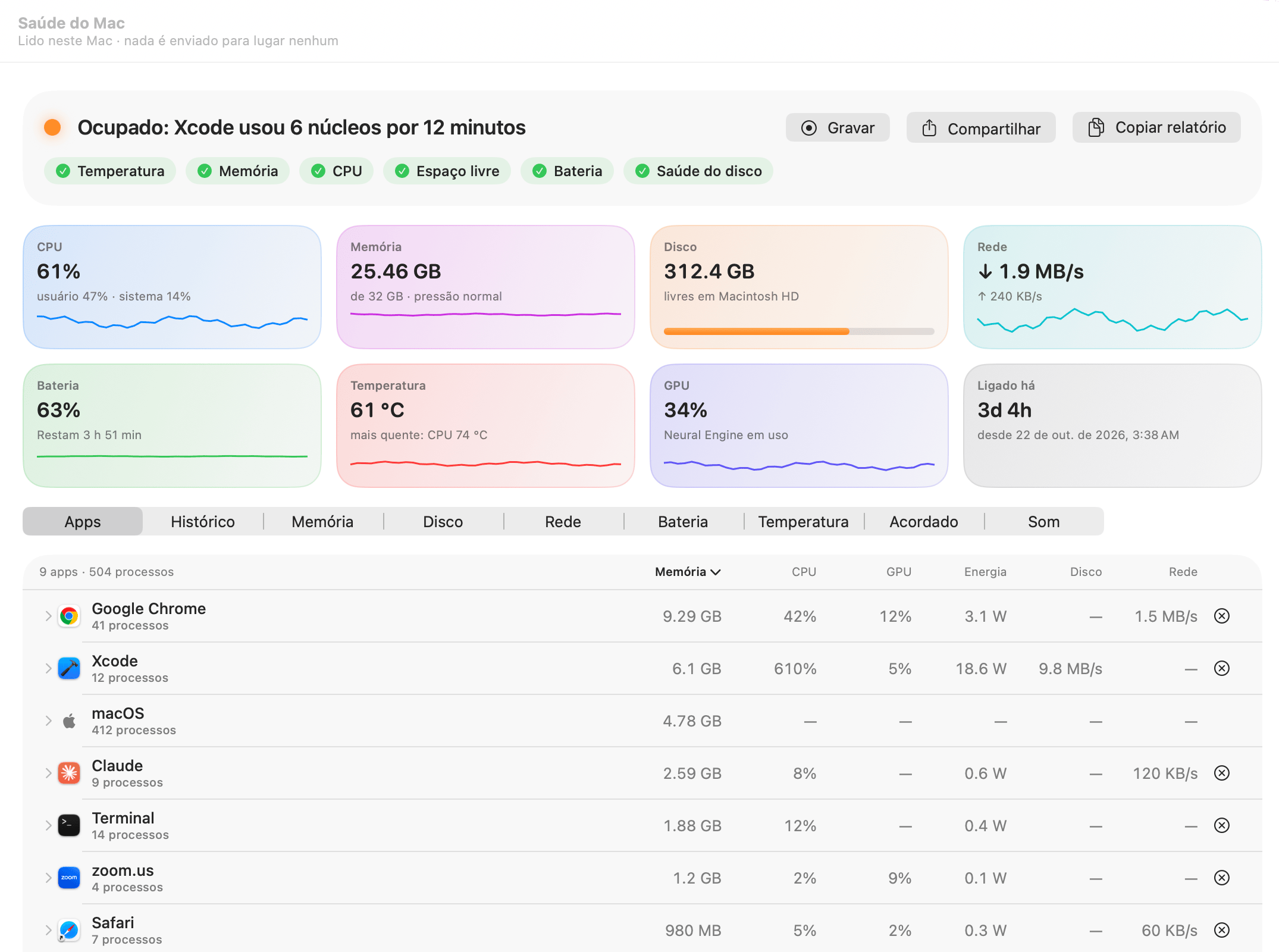This screenshot has height=952, width=1279.
Task: Click the Saúde do disco chip
Action: tap(698, 171)
